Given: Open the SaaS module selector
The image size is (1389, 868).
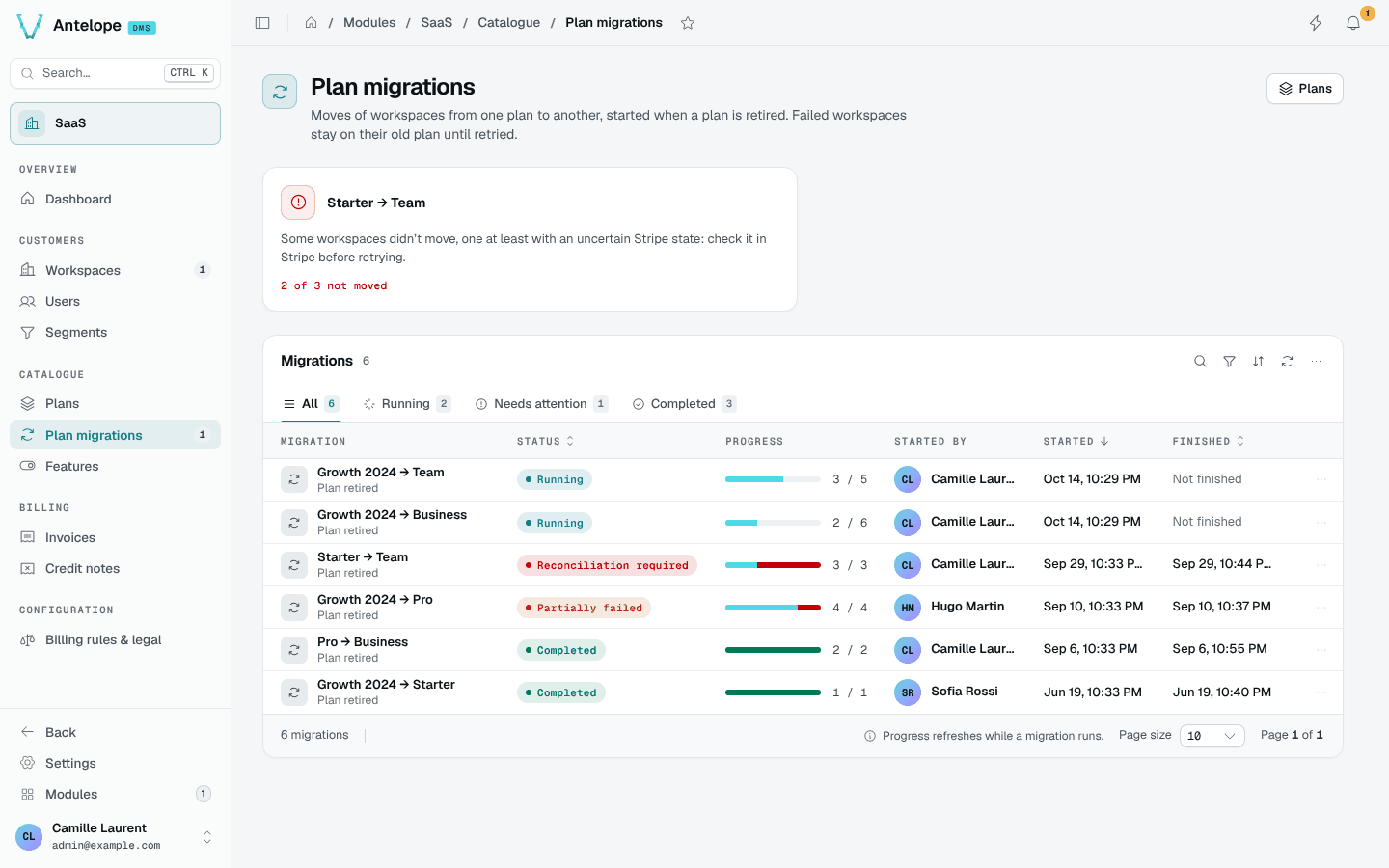Looking at the screenshot, I should point(116,123).
